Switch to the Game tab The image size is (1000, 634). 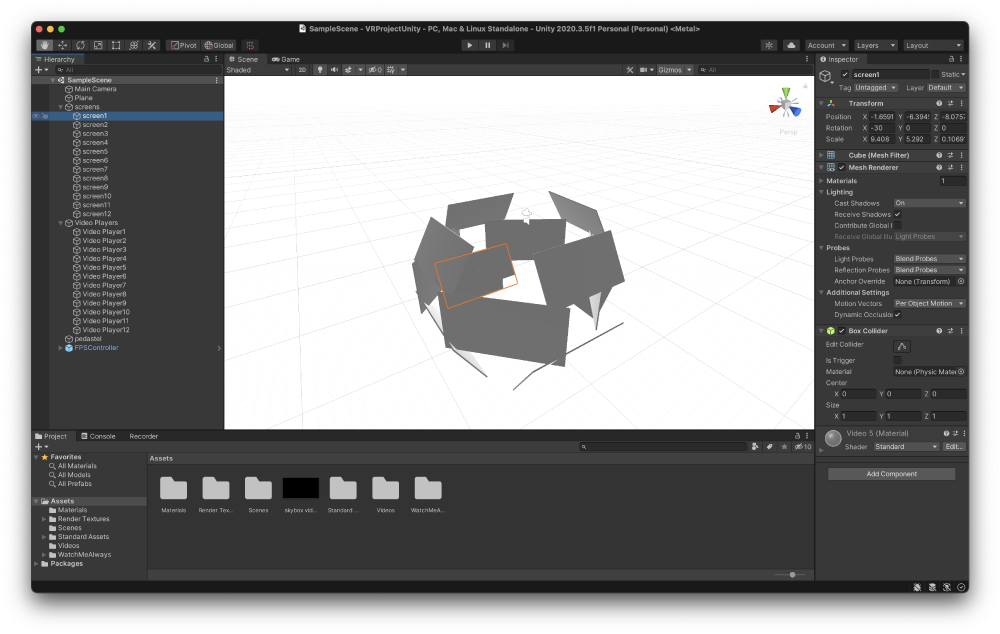(286, 59)
